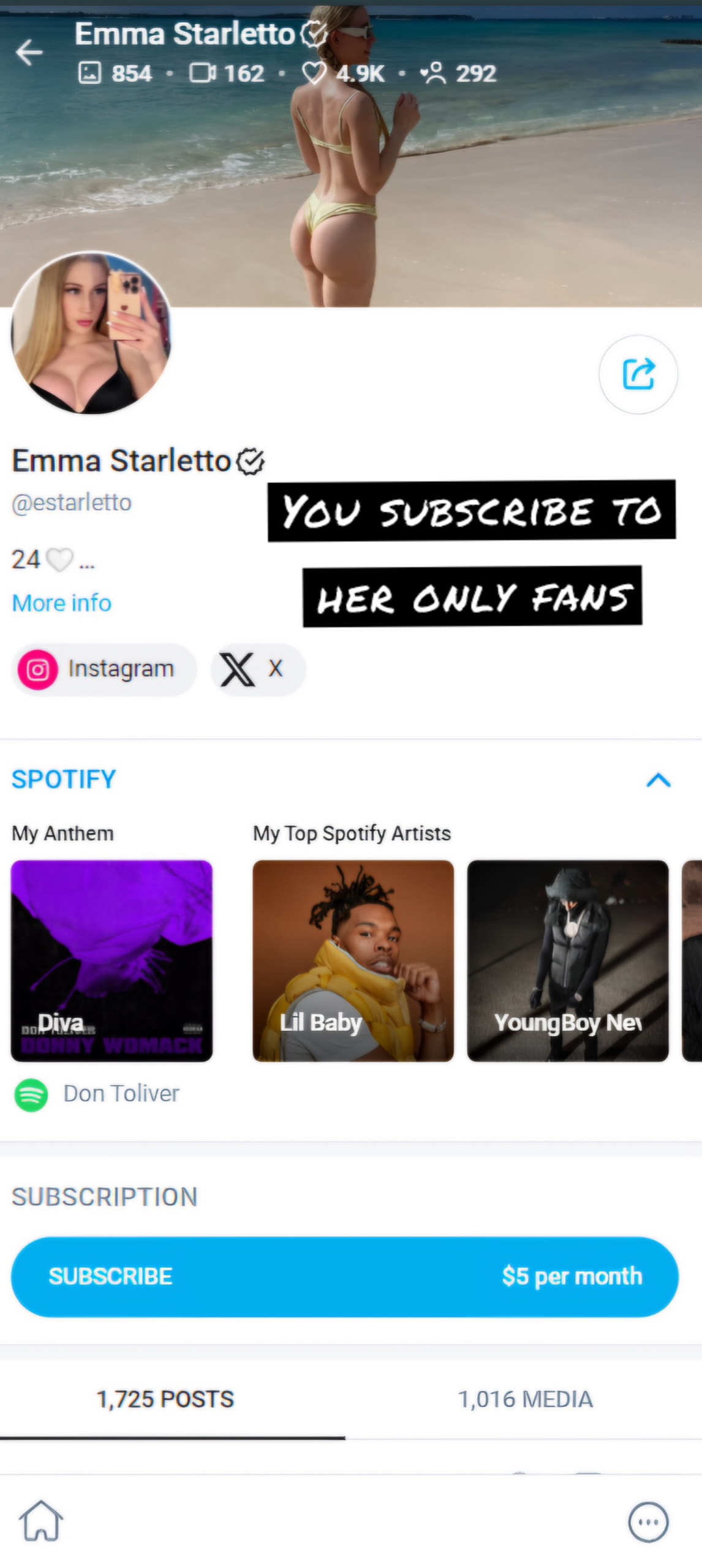Click the share profile icon
The image size is (702, 1568).
click(x=638, y=374)
